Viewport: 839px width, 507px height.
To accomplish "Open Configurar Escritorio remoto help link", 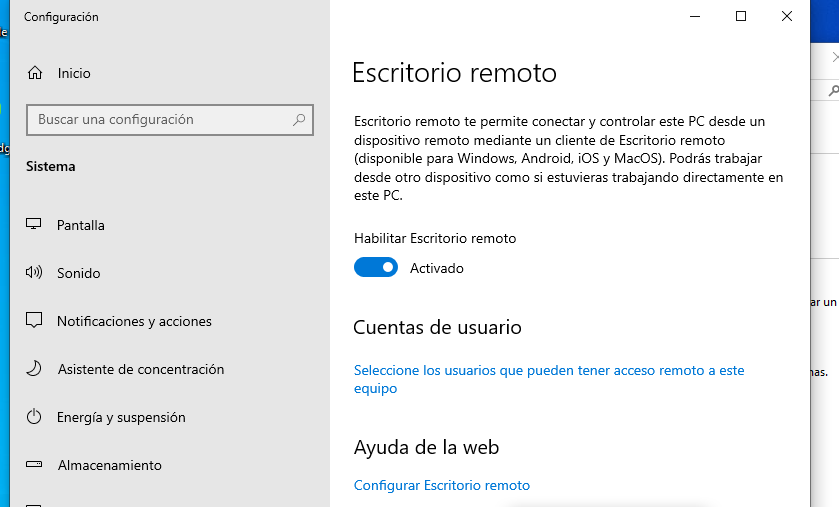I will 442,486.
